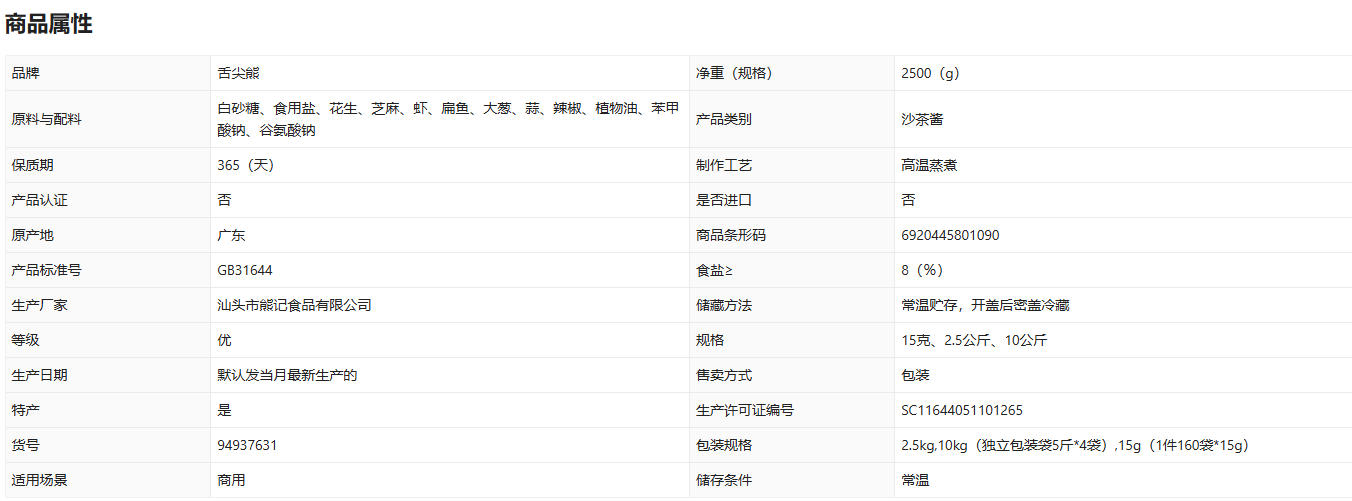Viewport: 1352px width, 501px height.
Task: Click the salt content value 8（%）
Action: point(922,270)
